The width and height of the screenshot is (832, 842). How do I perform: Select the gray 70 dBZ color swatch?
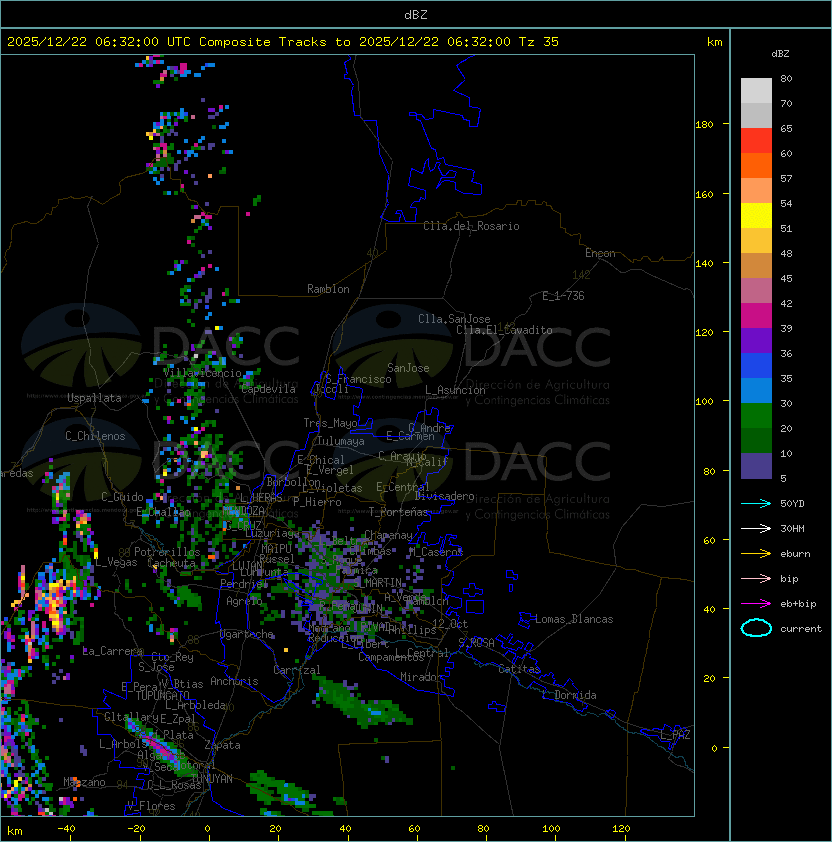pyautogui.click(x=756, y=115)
